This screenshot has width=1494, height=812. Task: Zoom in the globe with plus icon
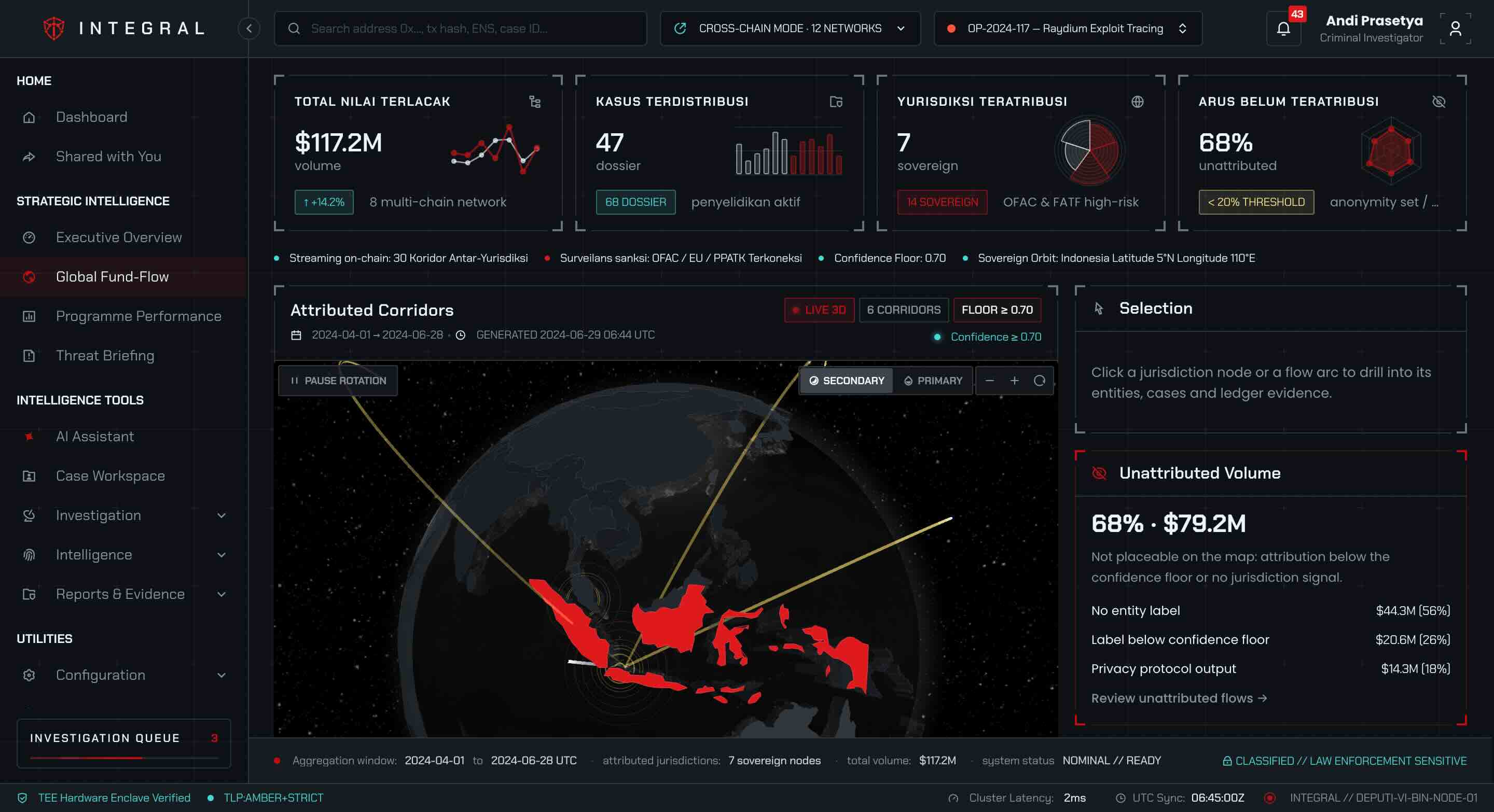(1014, 380)
